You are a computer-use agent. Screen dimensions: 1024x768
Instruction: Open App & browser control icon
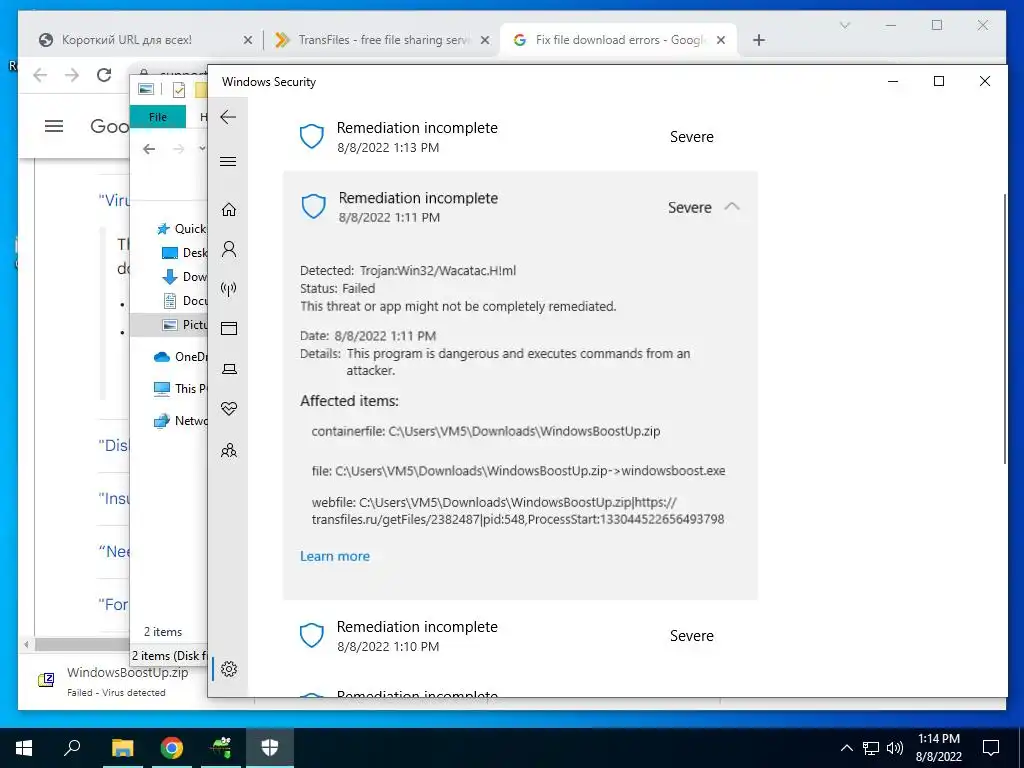coord(229,328)
